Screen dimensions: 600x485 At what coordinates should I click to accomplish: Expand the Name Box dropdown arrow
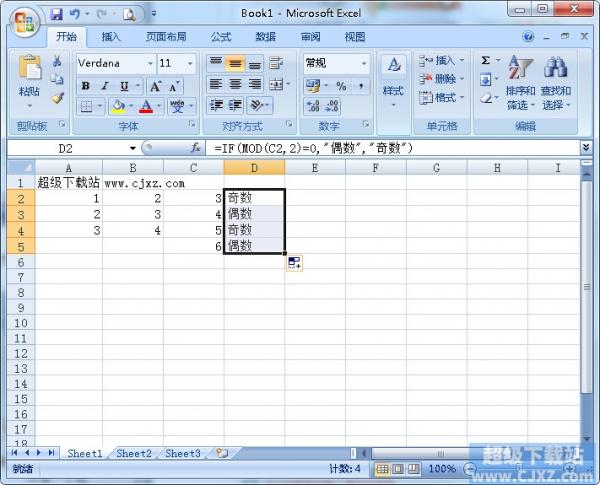click(x=132, y=148)
